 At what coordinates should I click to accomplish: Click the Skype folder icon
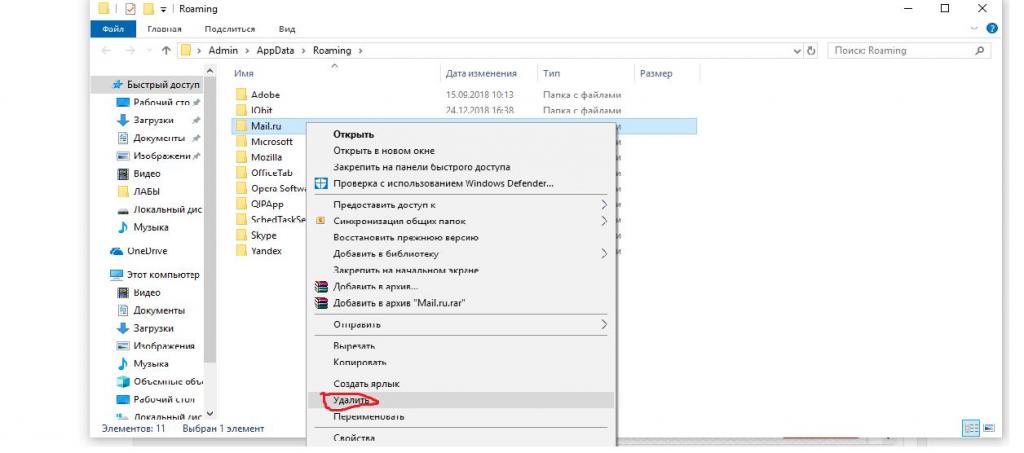[241, 236]
